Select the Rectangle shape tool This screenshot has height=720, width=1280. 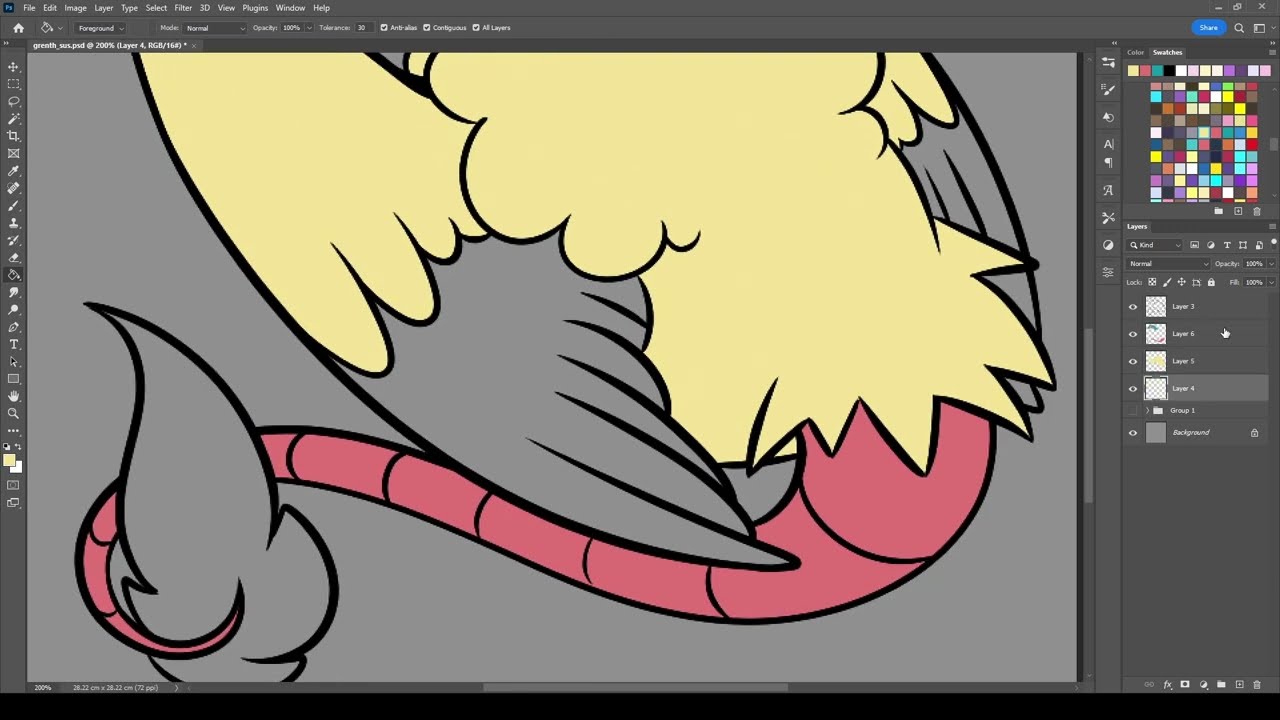pos(14,379)
